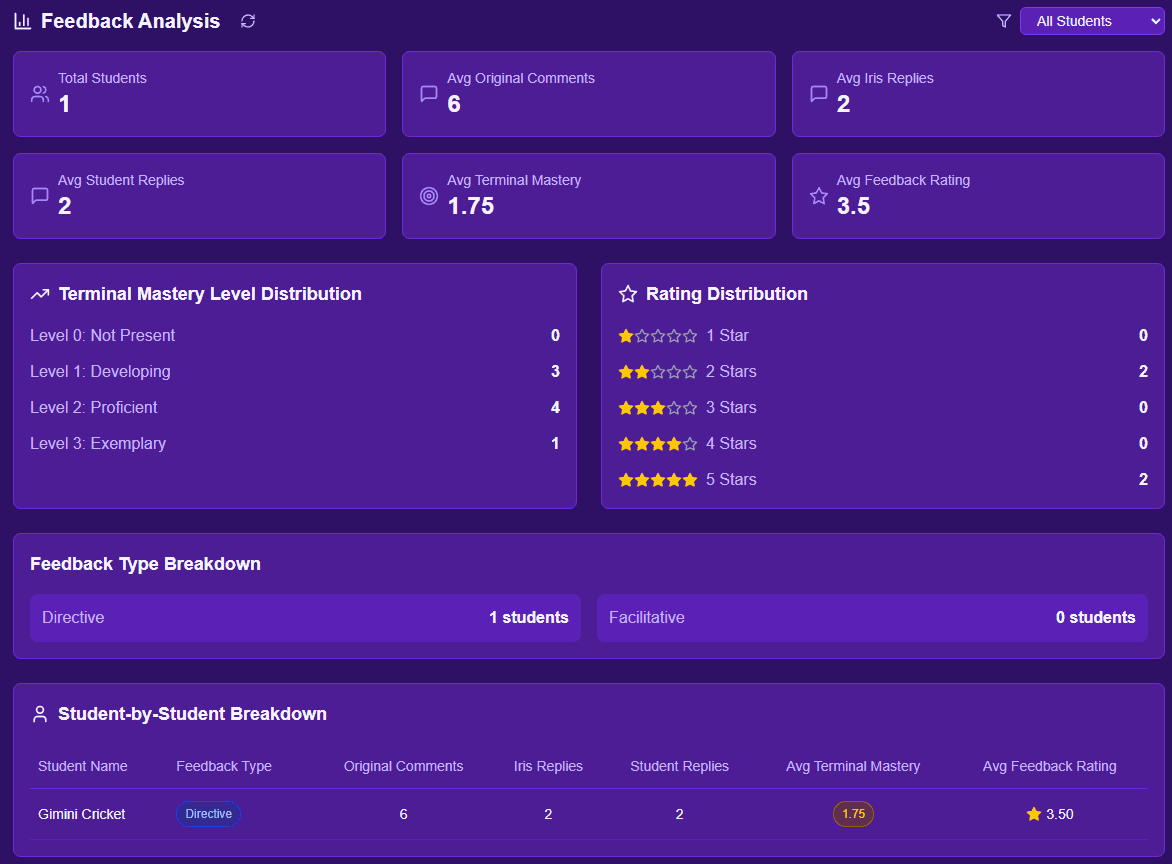
Task: Click the Total Students people icon
Action: coord(40,94)
